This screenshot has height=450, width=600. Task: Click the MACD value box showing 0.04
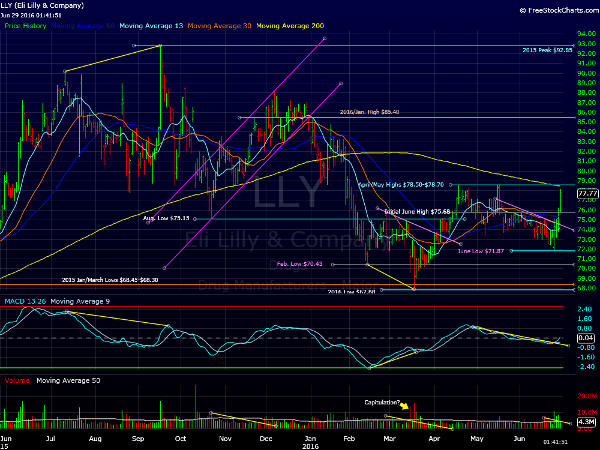586,338
